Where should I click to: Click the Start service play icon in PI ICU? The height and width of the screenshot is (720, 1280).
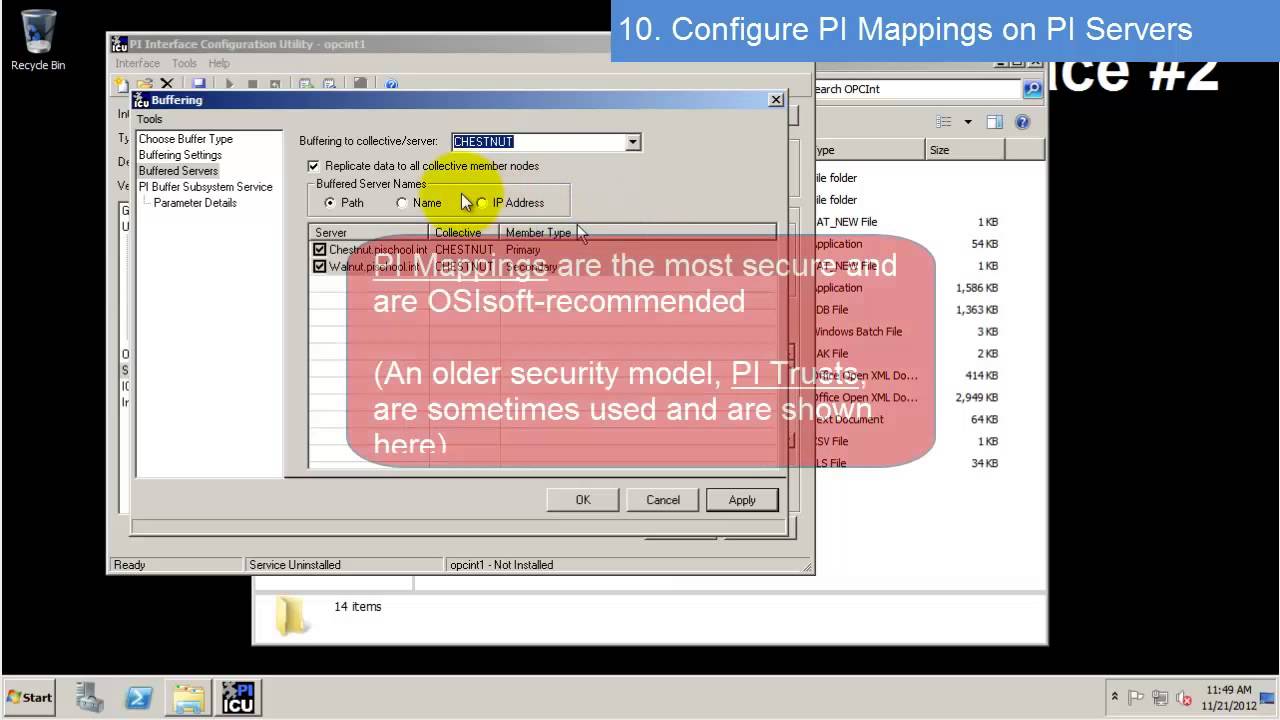click(229, 85)
